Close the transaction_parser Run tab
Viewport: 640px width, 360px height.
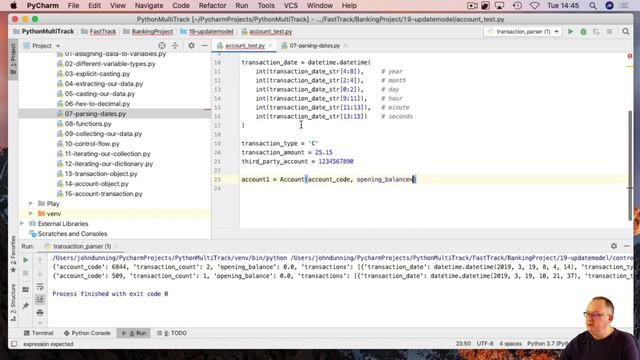[116, 246]
